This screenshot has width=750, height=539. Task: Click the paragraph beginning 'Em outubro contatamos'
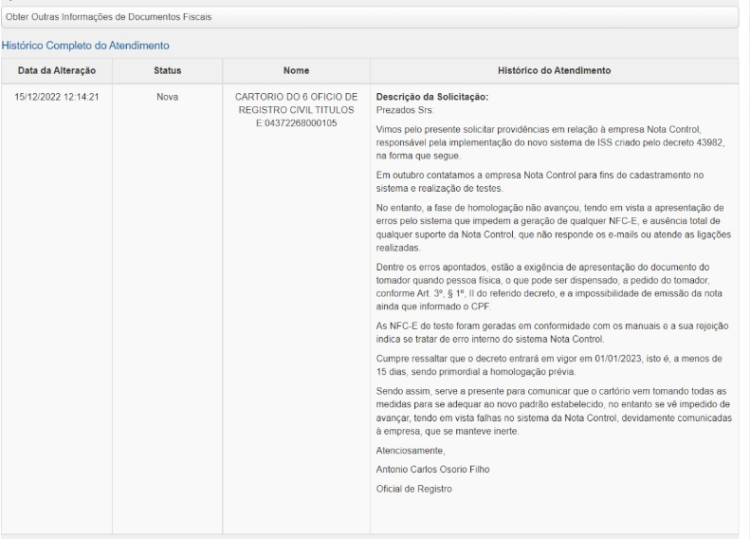540,182
